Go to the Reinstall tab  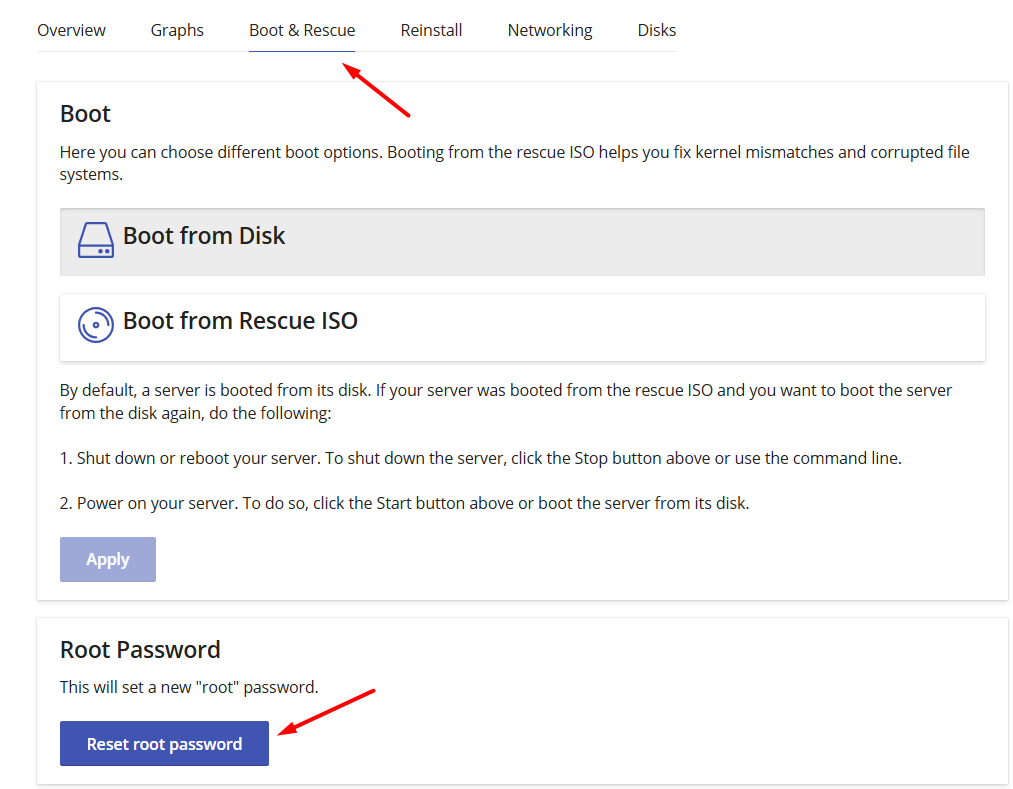(431, 30)
